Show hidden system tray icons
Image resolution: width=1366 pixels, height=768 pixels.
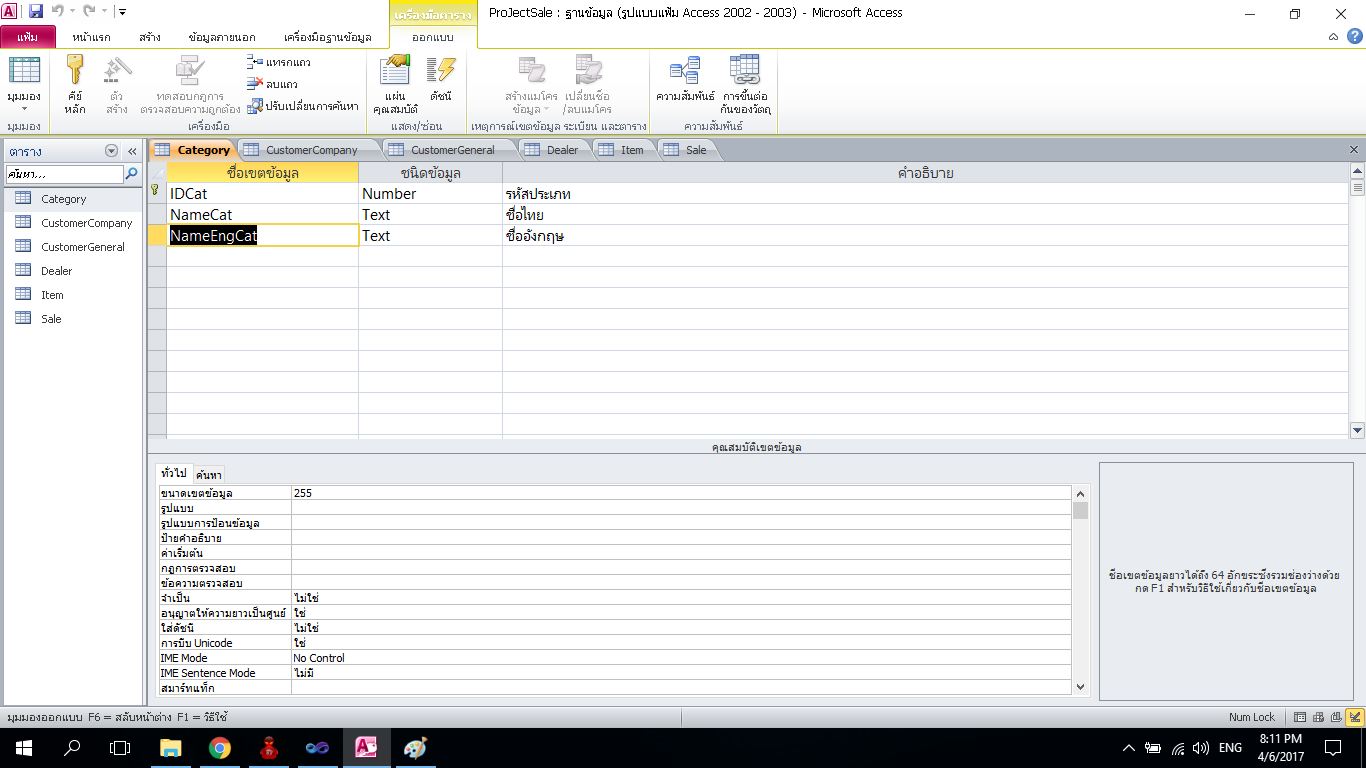pos(1129,748)
